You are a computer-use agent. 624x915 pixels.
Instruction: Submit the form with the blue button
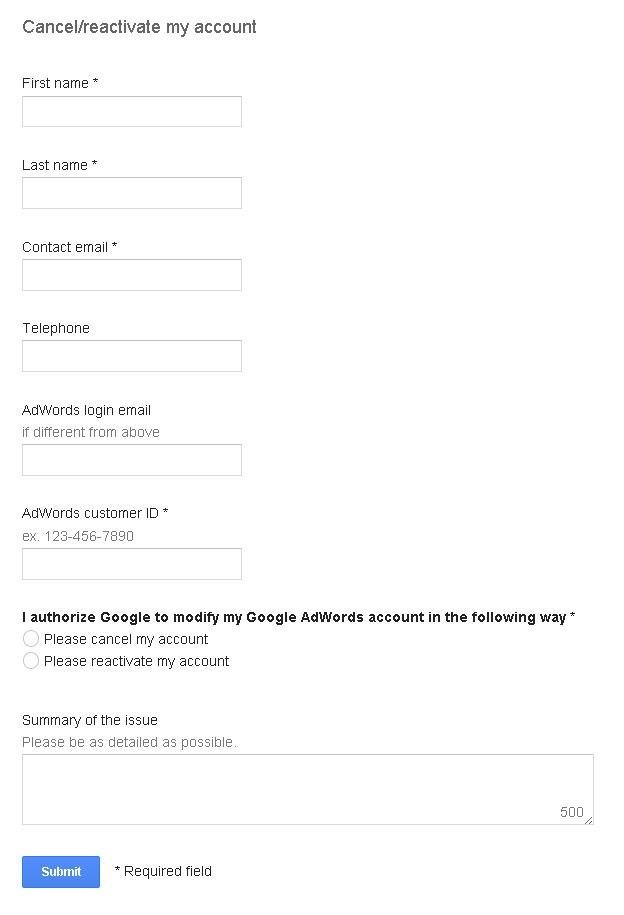pyautogui.click(x=61, y=871)
